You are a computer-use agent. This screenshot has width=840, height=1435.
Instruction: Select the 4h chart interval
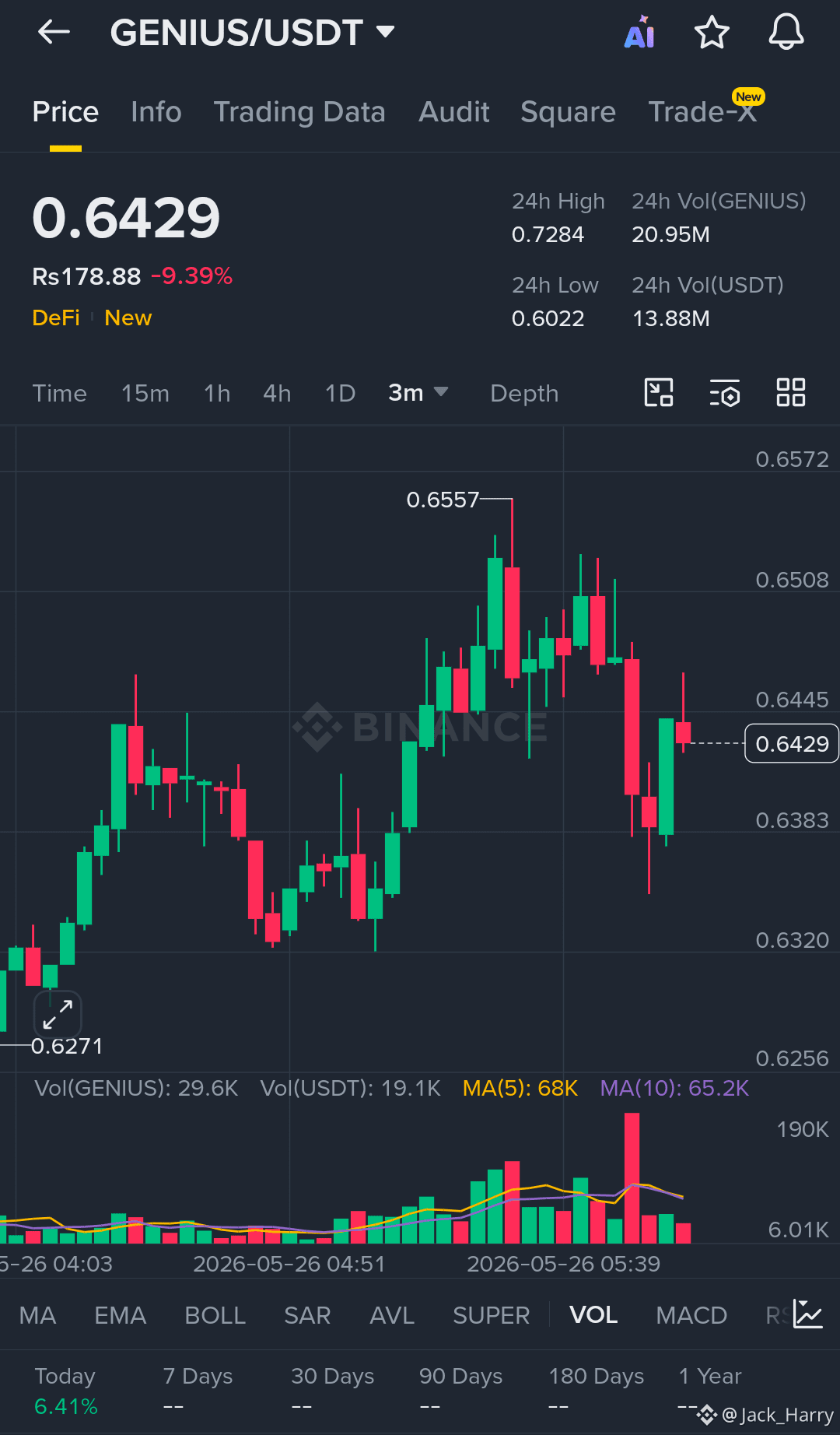[x=277, y=393]
